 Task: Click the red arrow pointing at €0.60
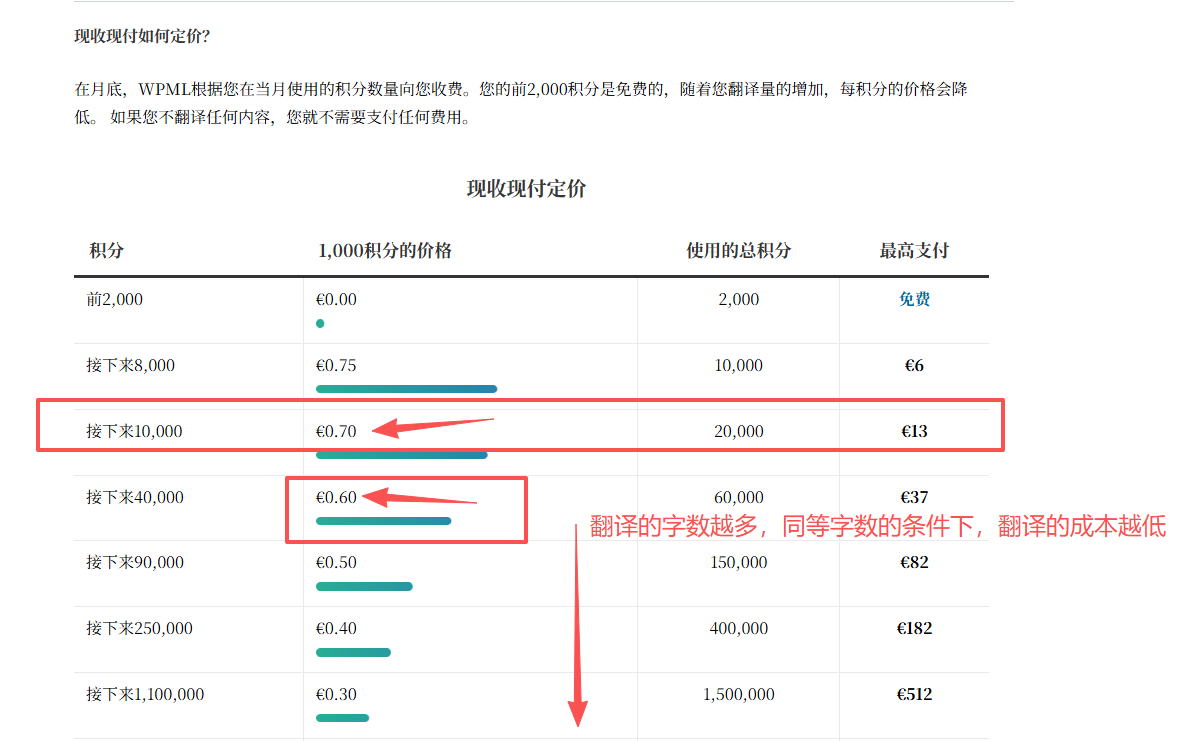click(x=420, y=498)
